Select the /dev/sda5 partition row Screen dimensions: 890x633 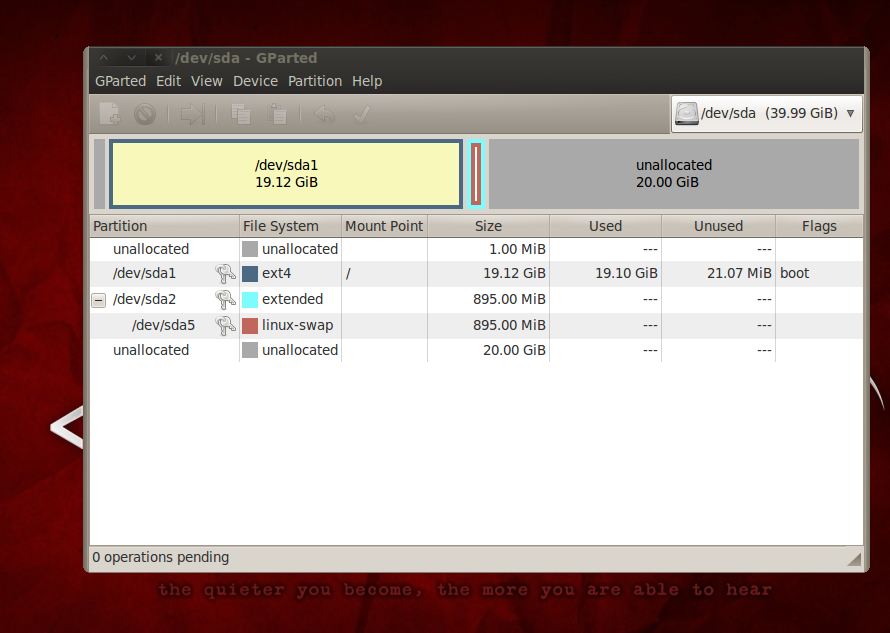[x=476, y=325]
